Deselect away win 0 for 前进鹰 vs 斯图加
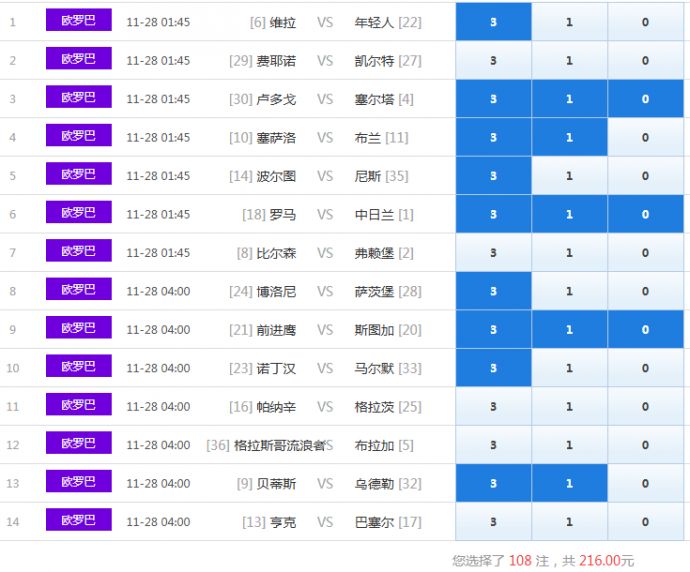The width and height of the screenshot is (690, 572). 645,330
